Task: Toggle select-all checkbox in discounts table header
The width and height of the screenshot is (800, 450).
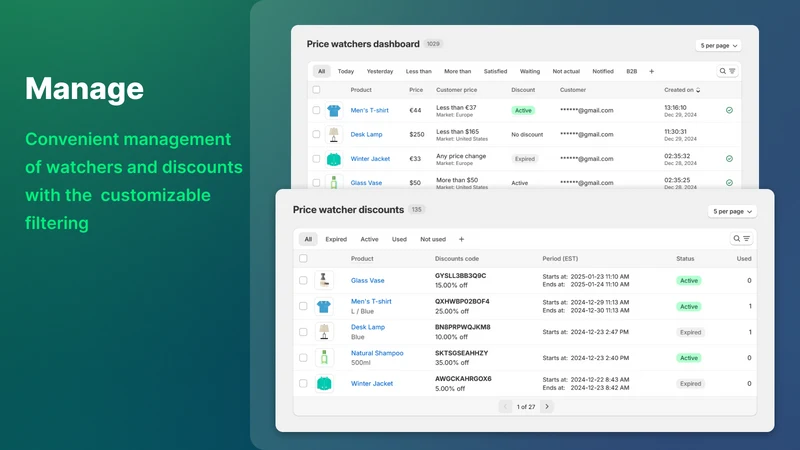Action: click(x=303, y=258)
